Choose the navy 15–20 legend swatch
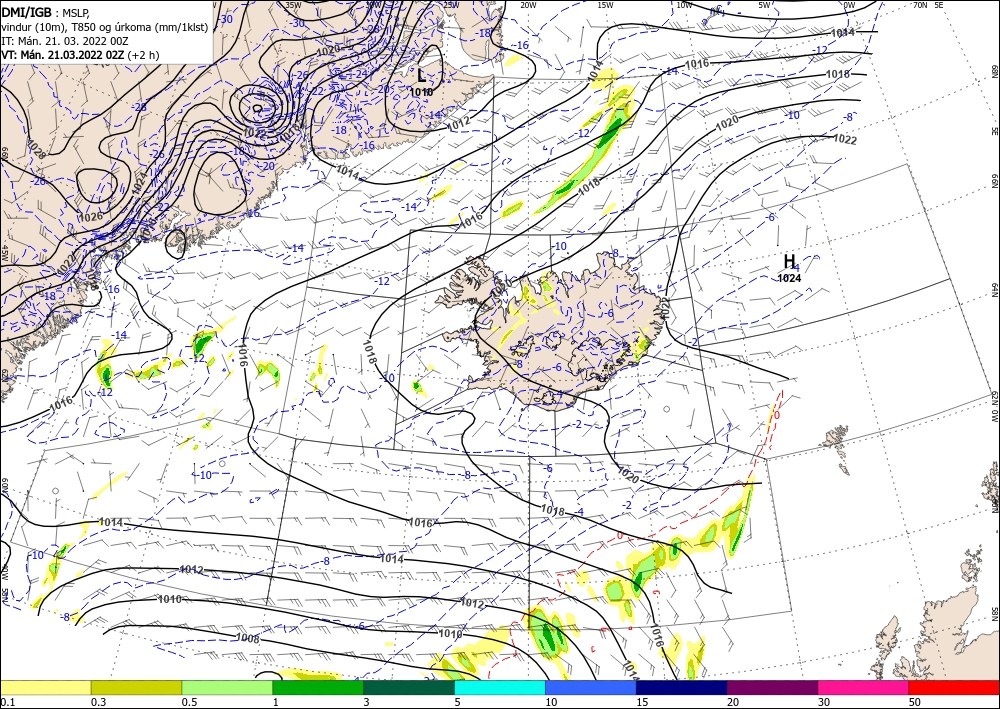Viewport: 1000px width, 709px height. [682, 687]
